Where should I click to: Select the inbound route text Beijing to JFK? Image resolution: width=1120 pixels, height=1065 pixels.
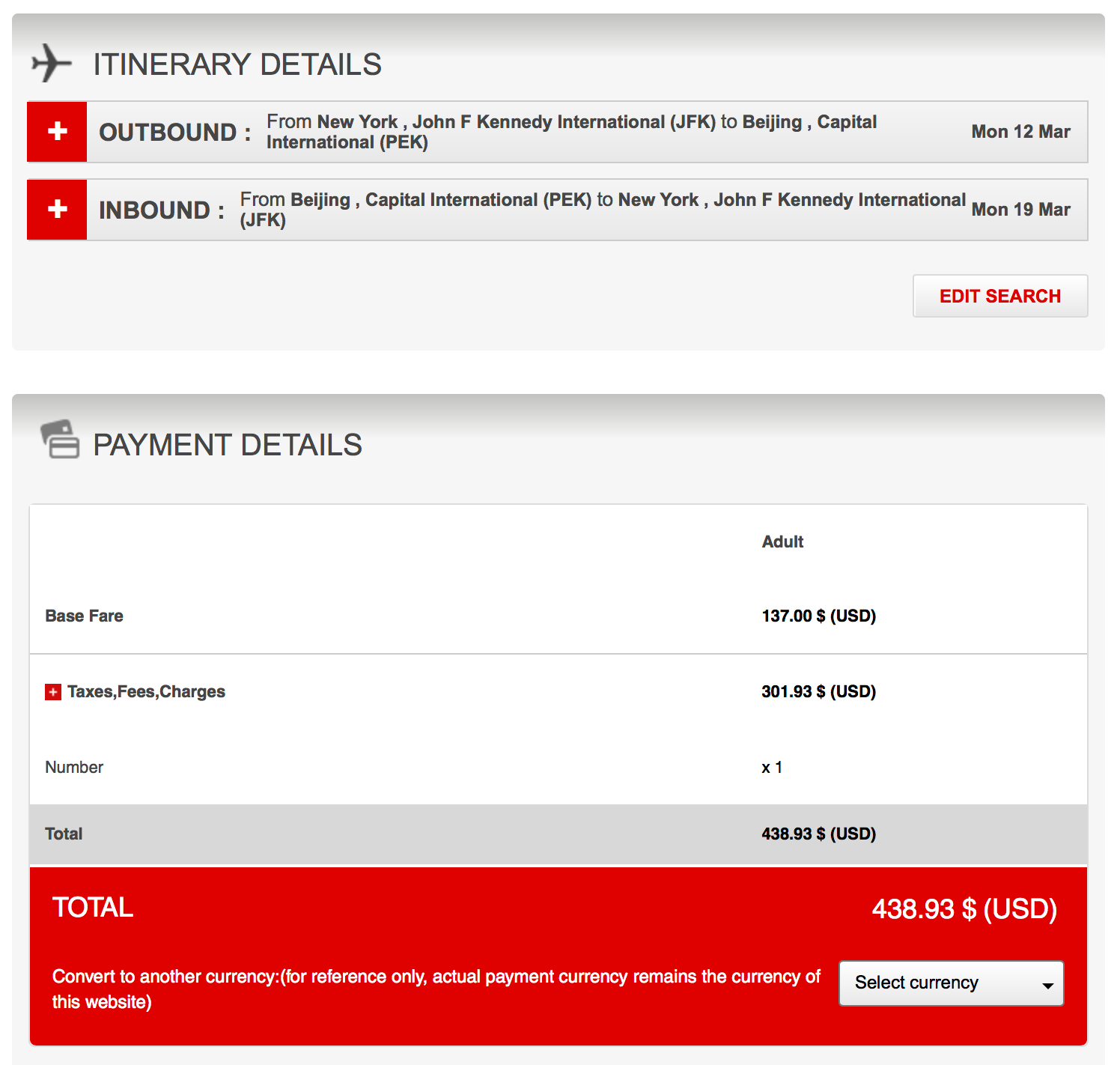(x=602, y=210)
